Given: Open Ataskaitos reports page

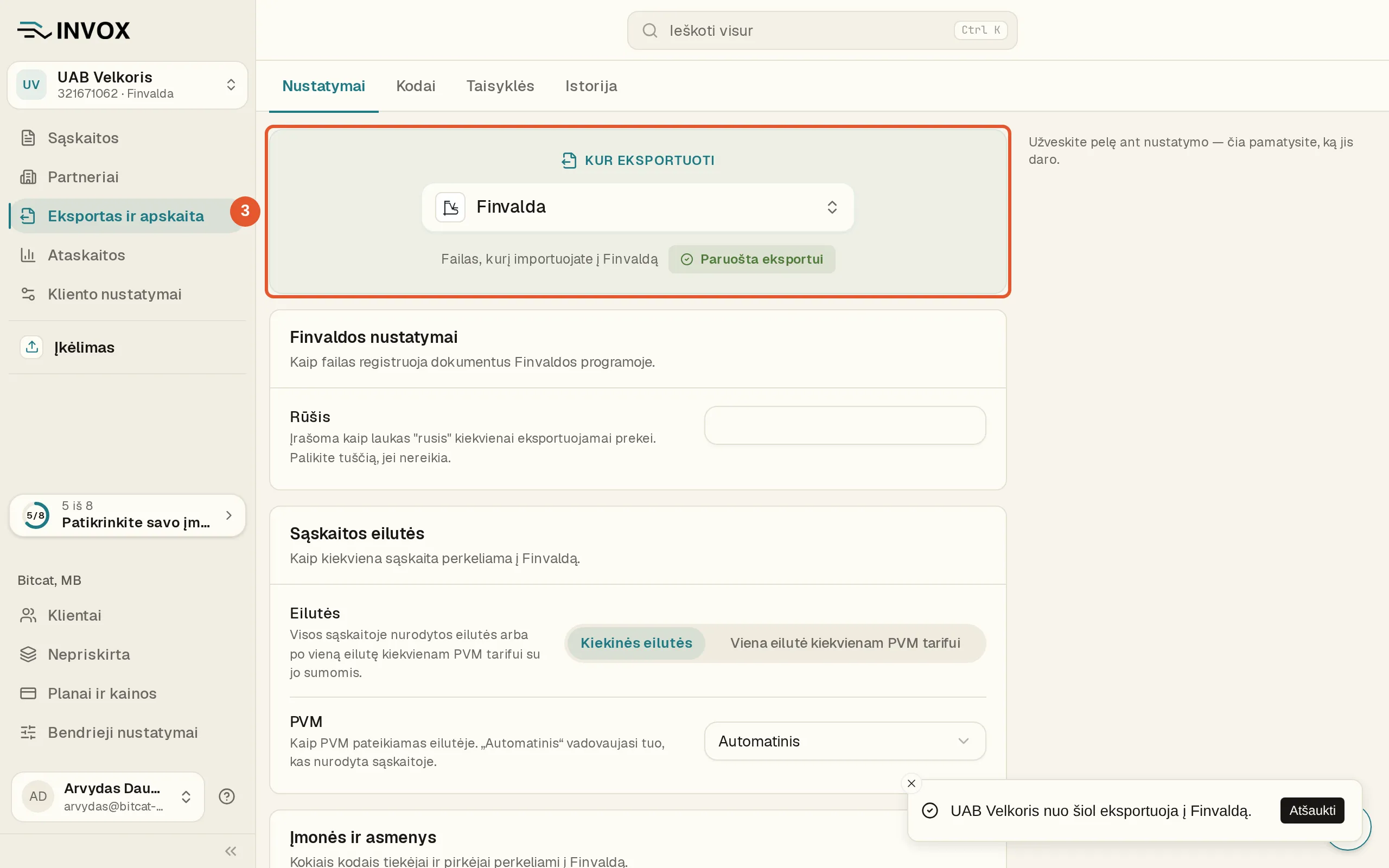Looking at the screenshot, I should tap(128, 255).
